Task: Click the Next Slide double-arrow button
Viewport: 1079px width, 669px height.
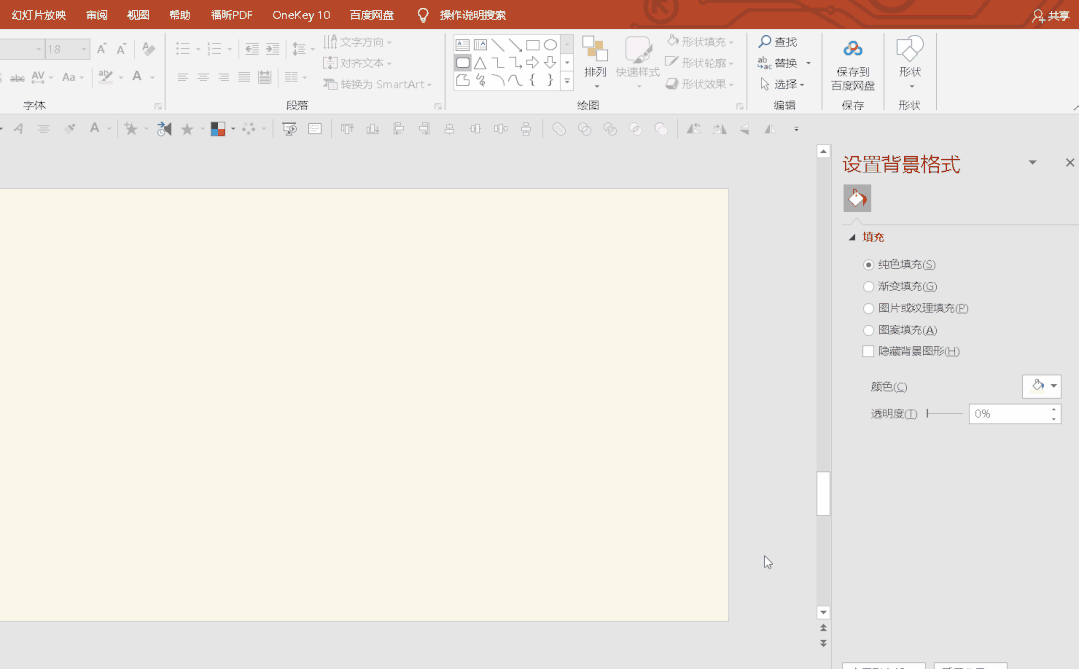Action: [x=823, y=644]
